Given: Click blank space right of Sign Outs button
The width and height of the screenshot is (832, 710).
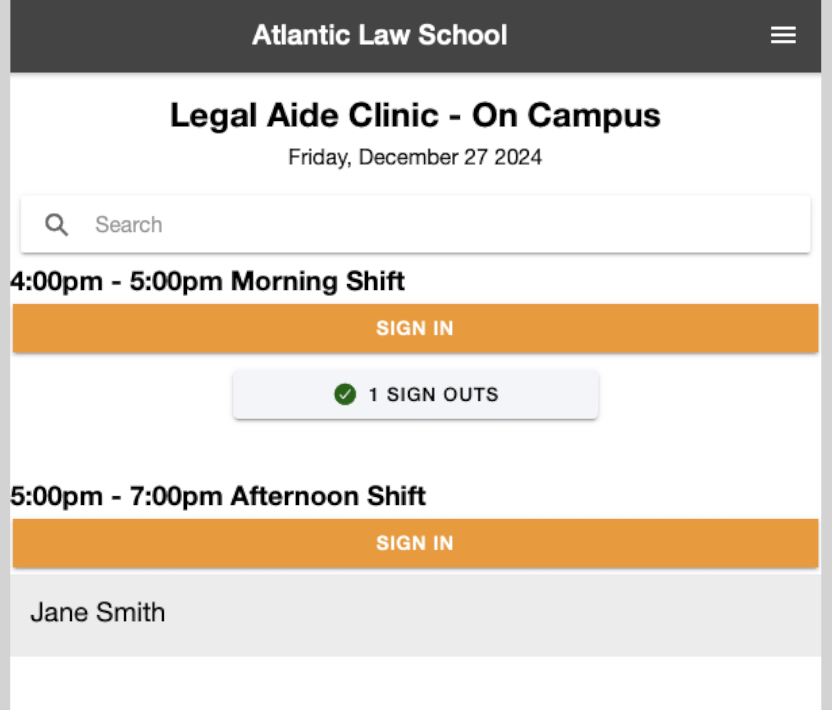Looking at the screenshot, I should click(x=710, y=395).
